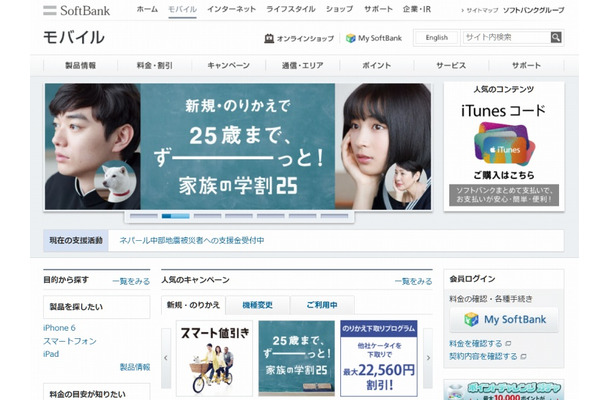The width and height of the screenshot is (610, 400).
Task: Open the iPad link
Action: [x=51, y=354]
